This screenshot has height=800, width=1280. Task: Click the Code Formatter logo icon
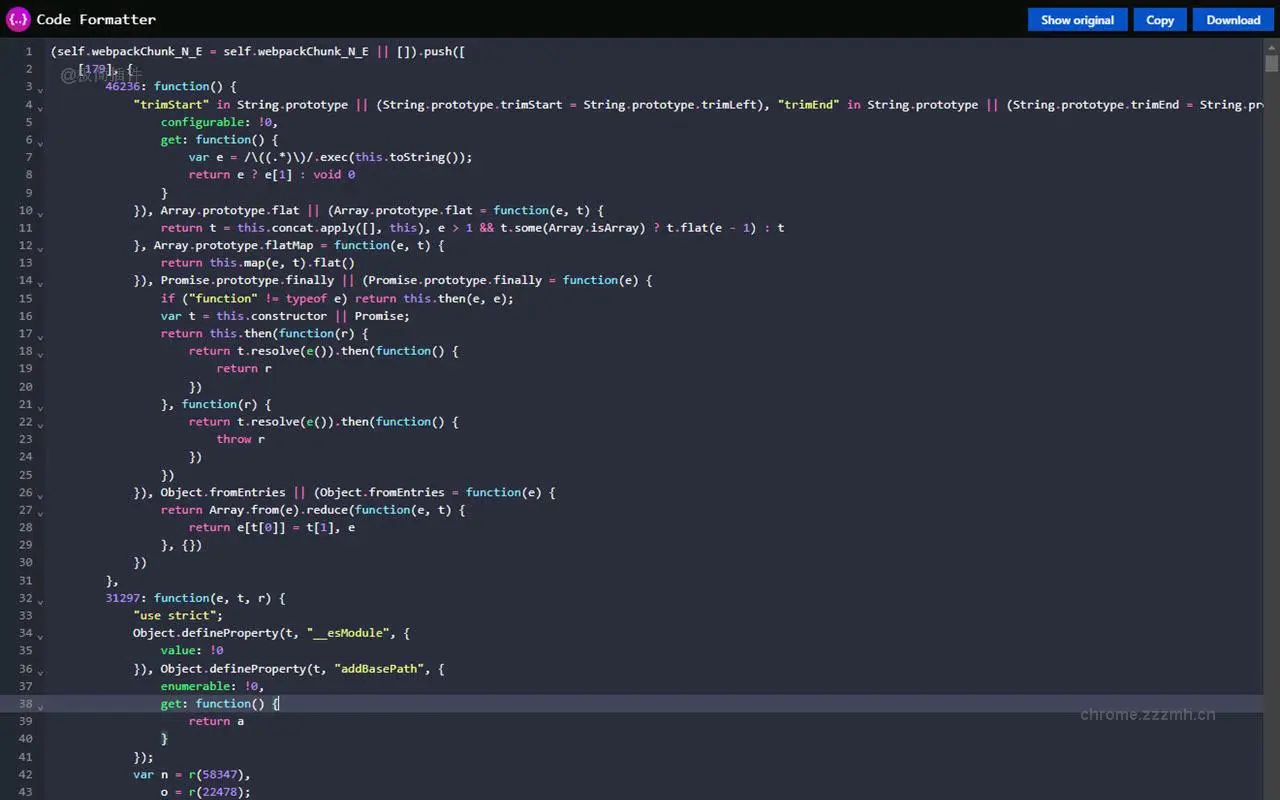click(x=17, y=18)
